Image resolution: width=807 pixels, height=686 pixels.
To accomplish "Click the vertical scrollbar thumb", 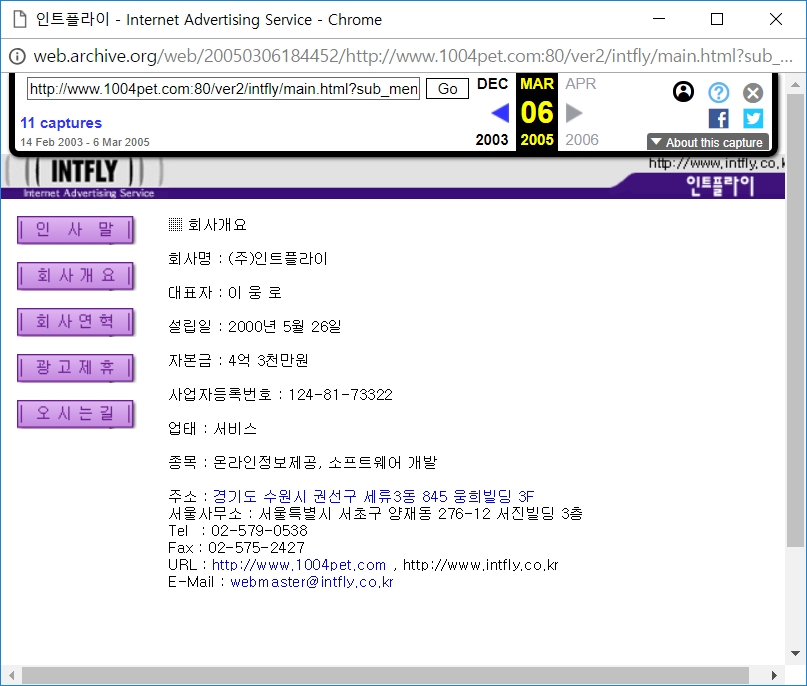I will (795, 320).
